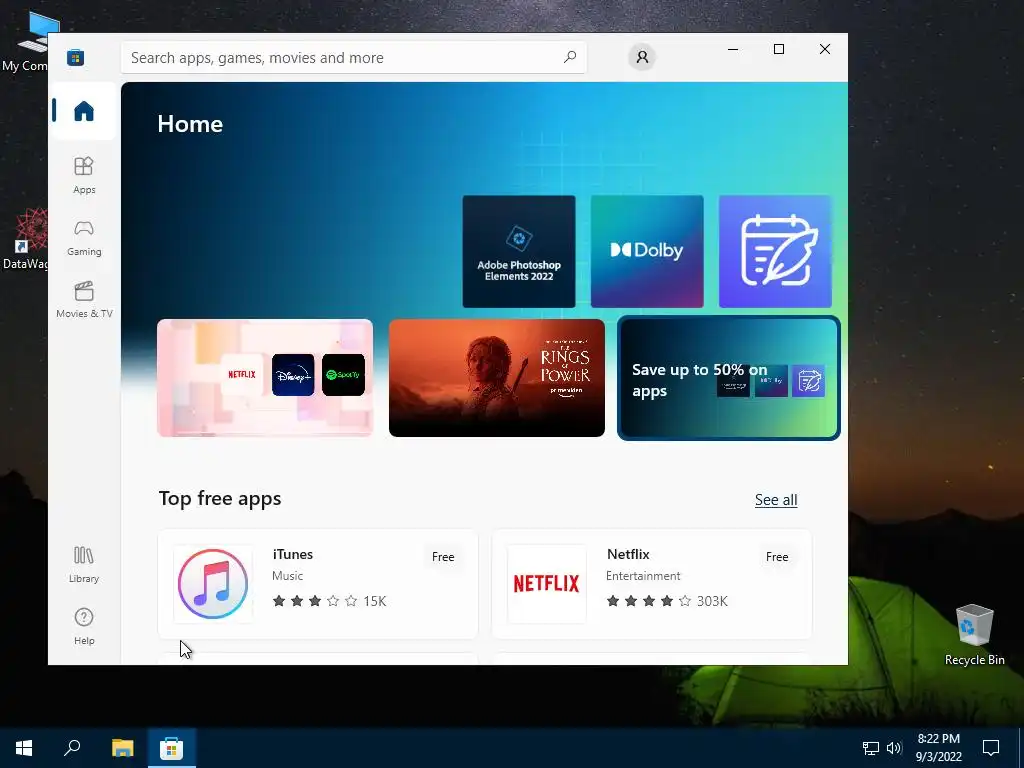Open the notification center icon
The image size is (1024, 768).
tap(991, 748)
